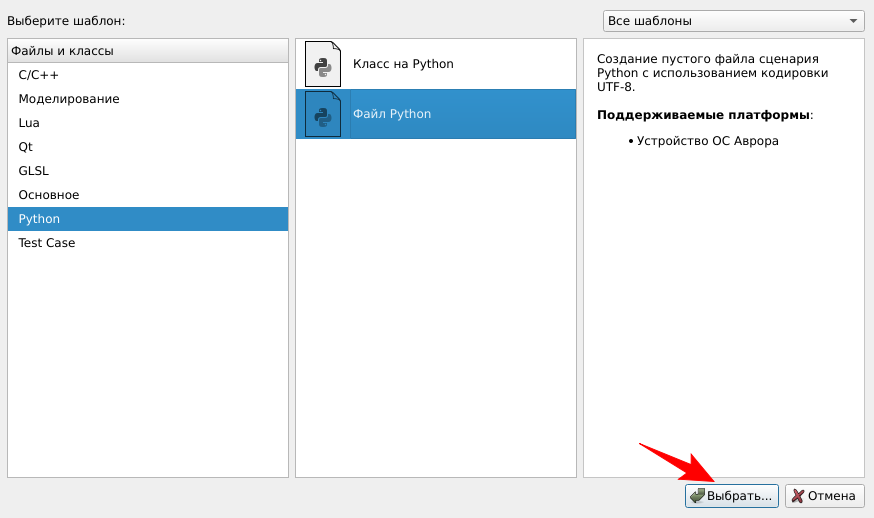
Task: Click the template filter dropdown arrow
Action: coord(853,21)
